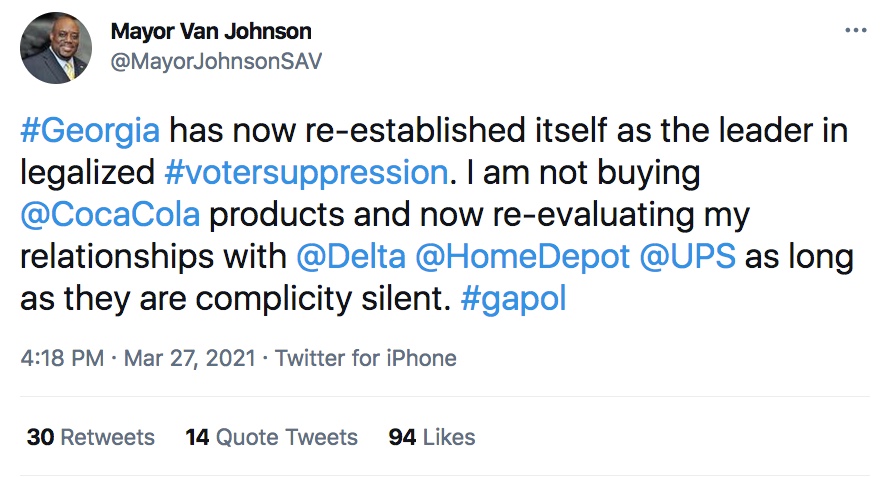Open the @MayorJohnsonSAV handle link
The width and height of the screenshot is (887, 477).
[x=216, y=60]
